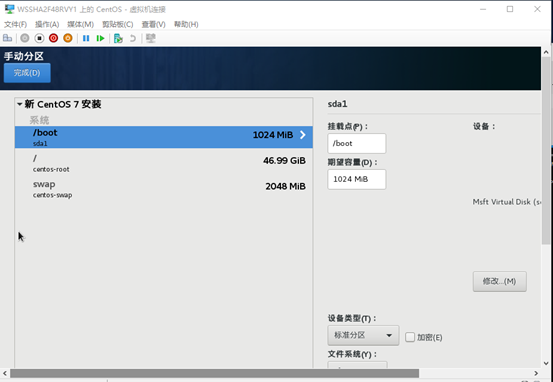Click the Ctrl+Alt+Delete toolbar icon

coord(7,38)
